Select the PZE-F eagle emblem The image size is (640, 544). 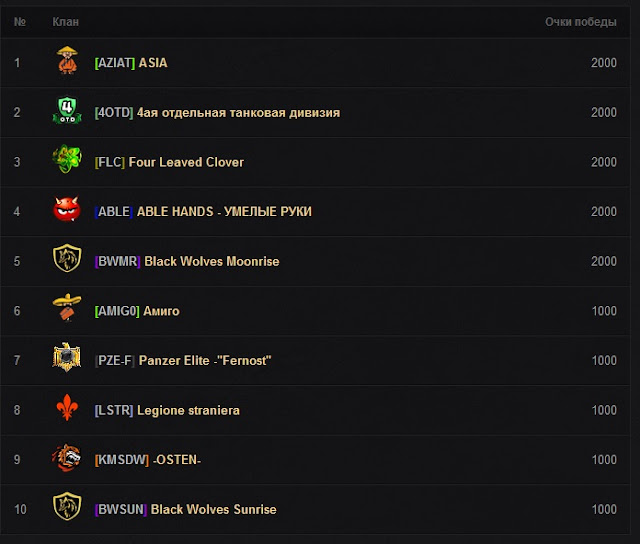coord(67,357)
